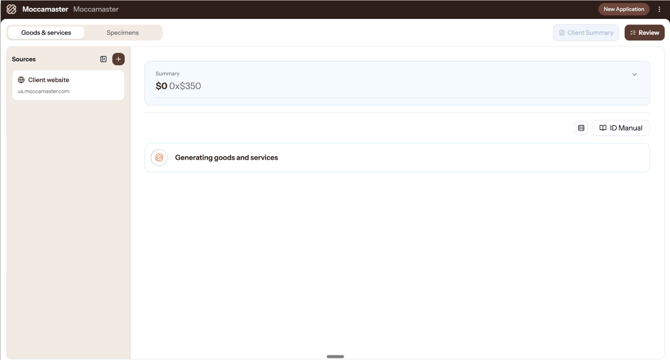Screen dimensions: 670x360
Task: Click the Review button
Action: coord(644,32)
